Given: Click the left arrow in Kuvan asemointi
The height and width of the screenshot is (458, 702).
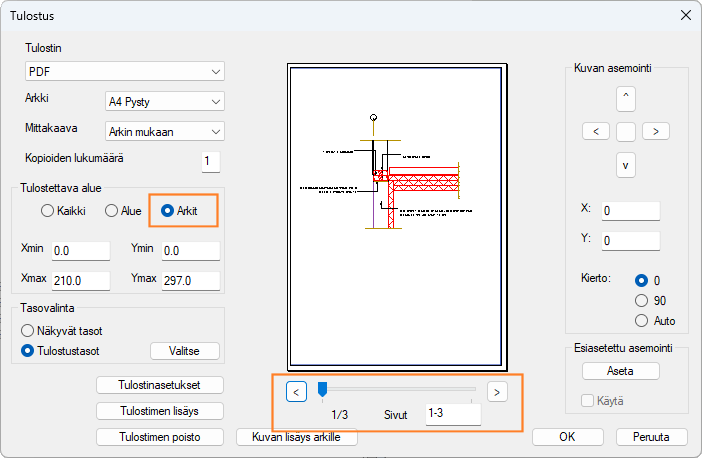Looking at the screenshot, I should pos(595,131).
